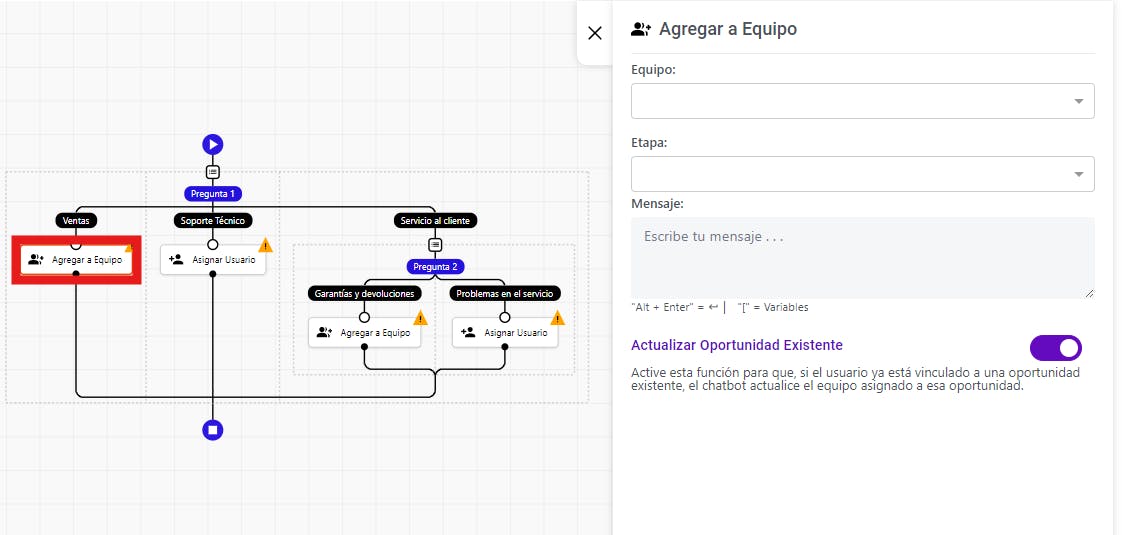The width and height of the screenshot is (1122, 535).
Task: Click the blue stop end node
Action: coord(213,430)
